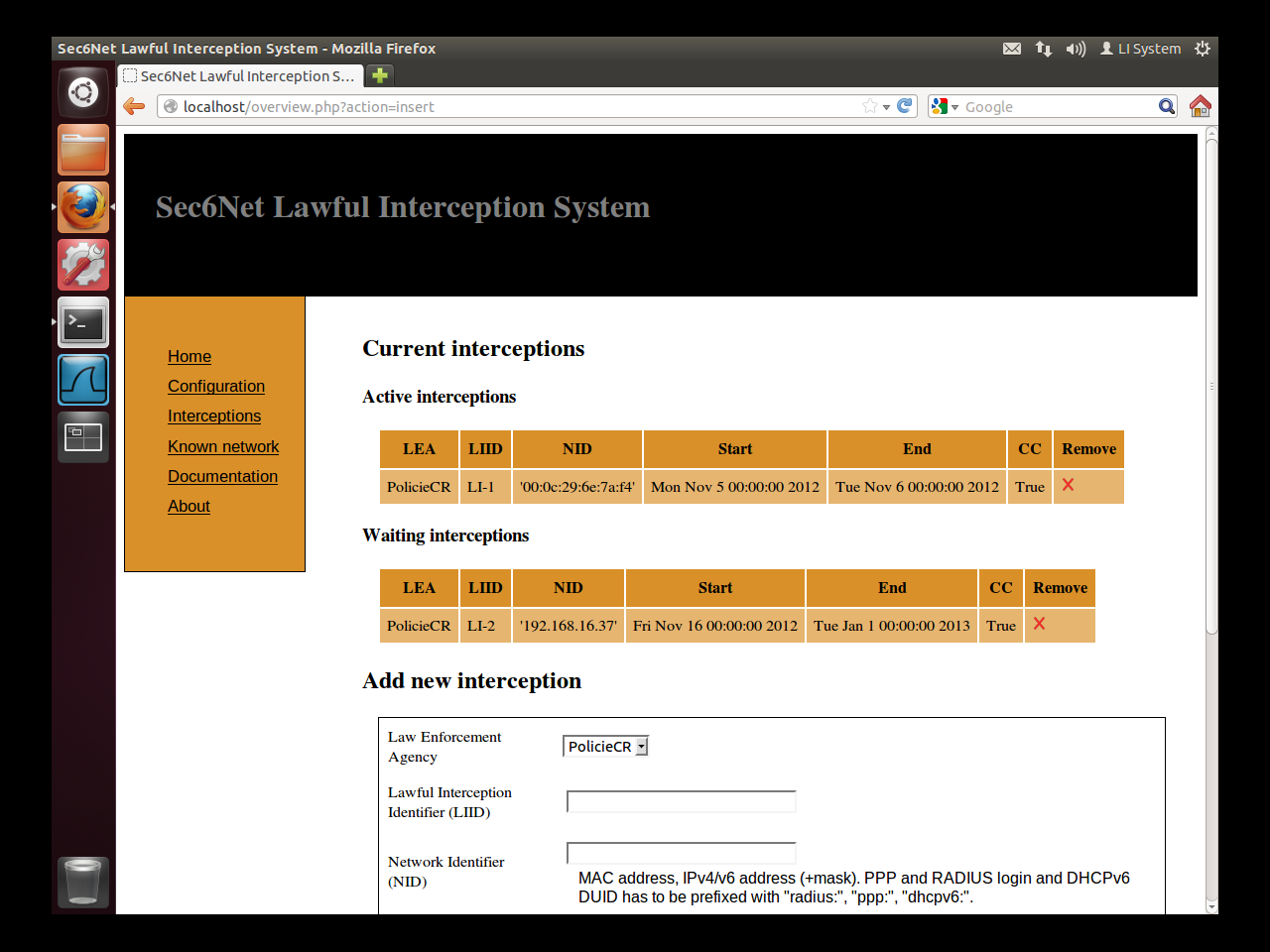
Task: Open the Law Enforcement Agency dropdown
Action: (x=605, y=747)
